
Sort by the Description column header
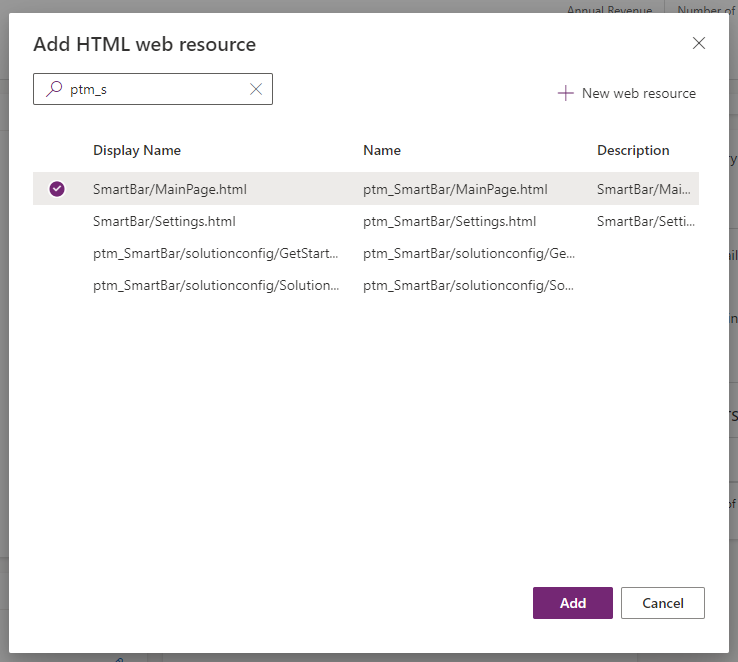tap(633, 150)
